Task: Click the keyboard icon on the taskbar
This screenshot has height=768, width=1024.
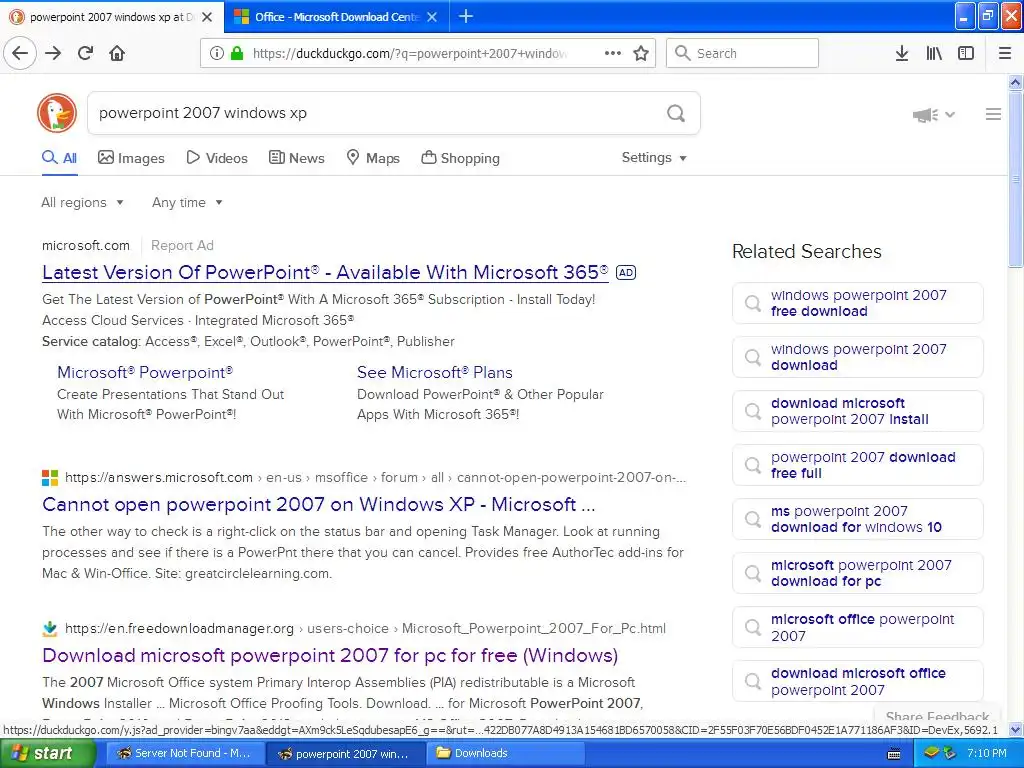Action: [x=894, y=754]
